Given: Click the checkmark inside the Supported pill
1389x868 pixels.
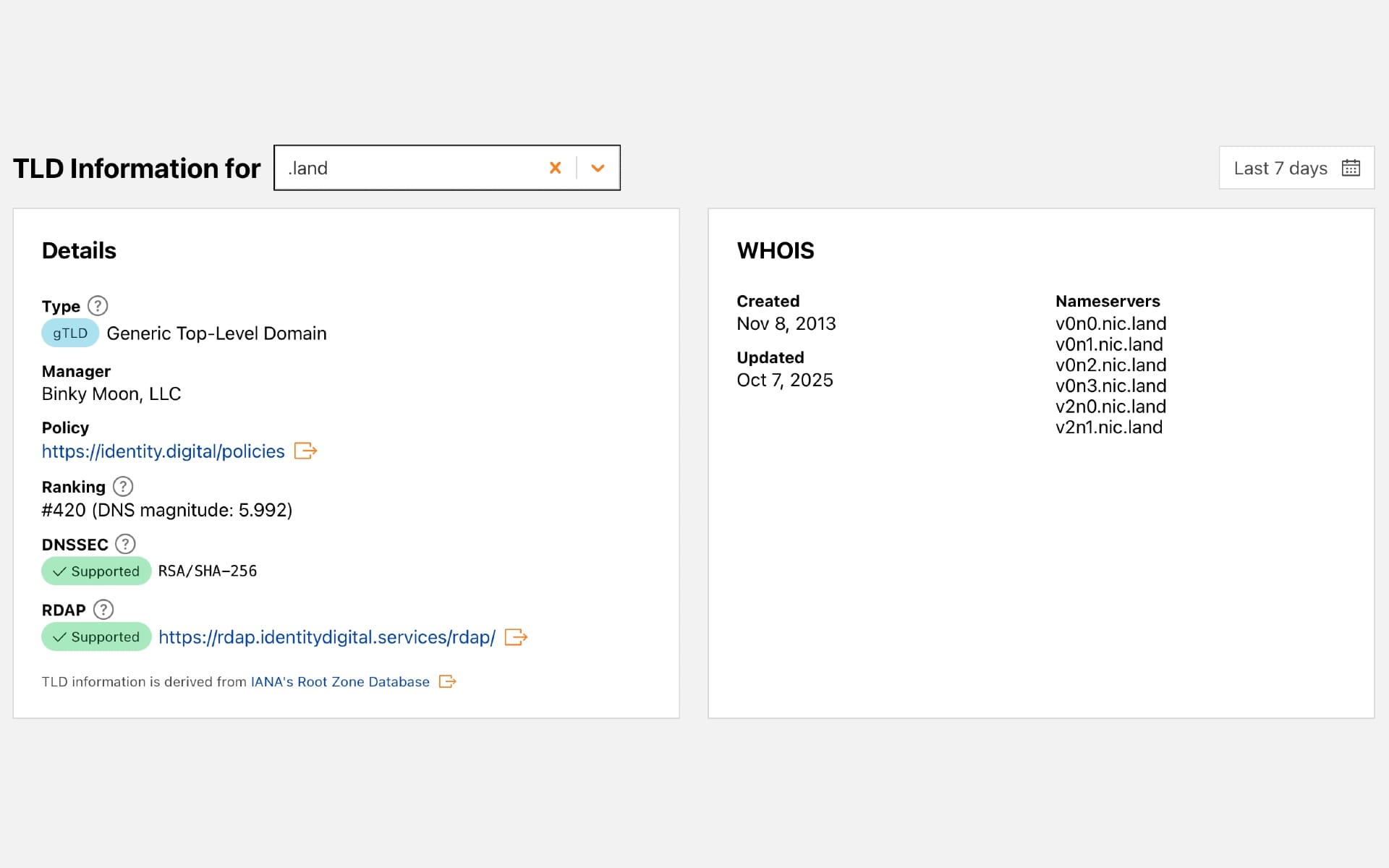Looking at the screenshot, I should (60, 571).
